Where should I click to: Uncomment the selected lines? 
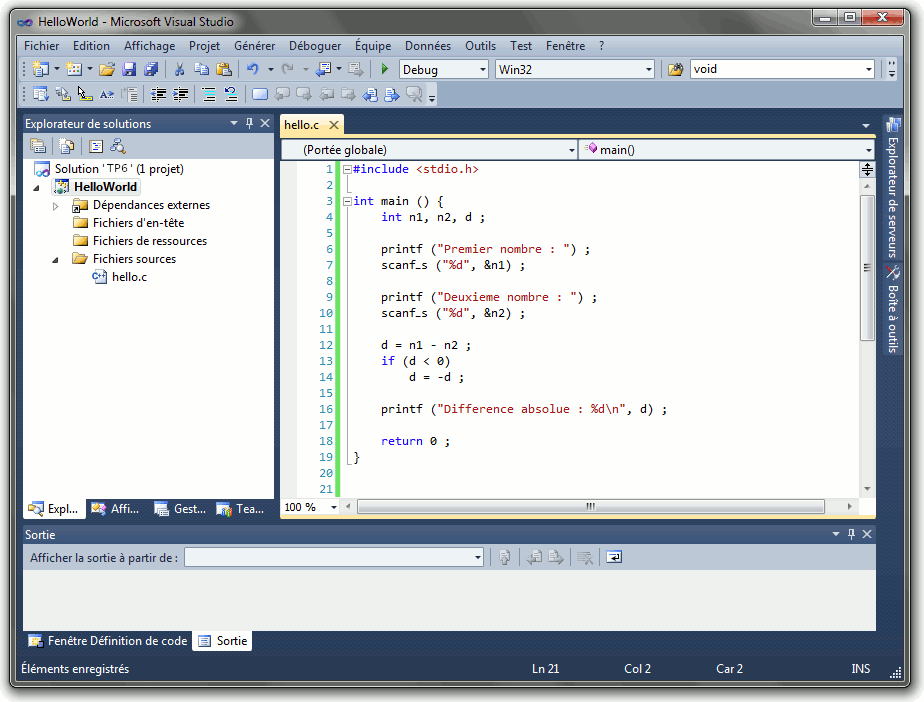231,94
